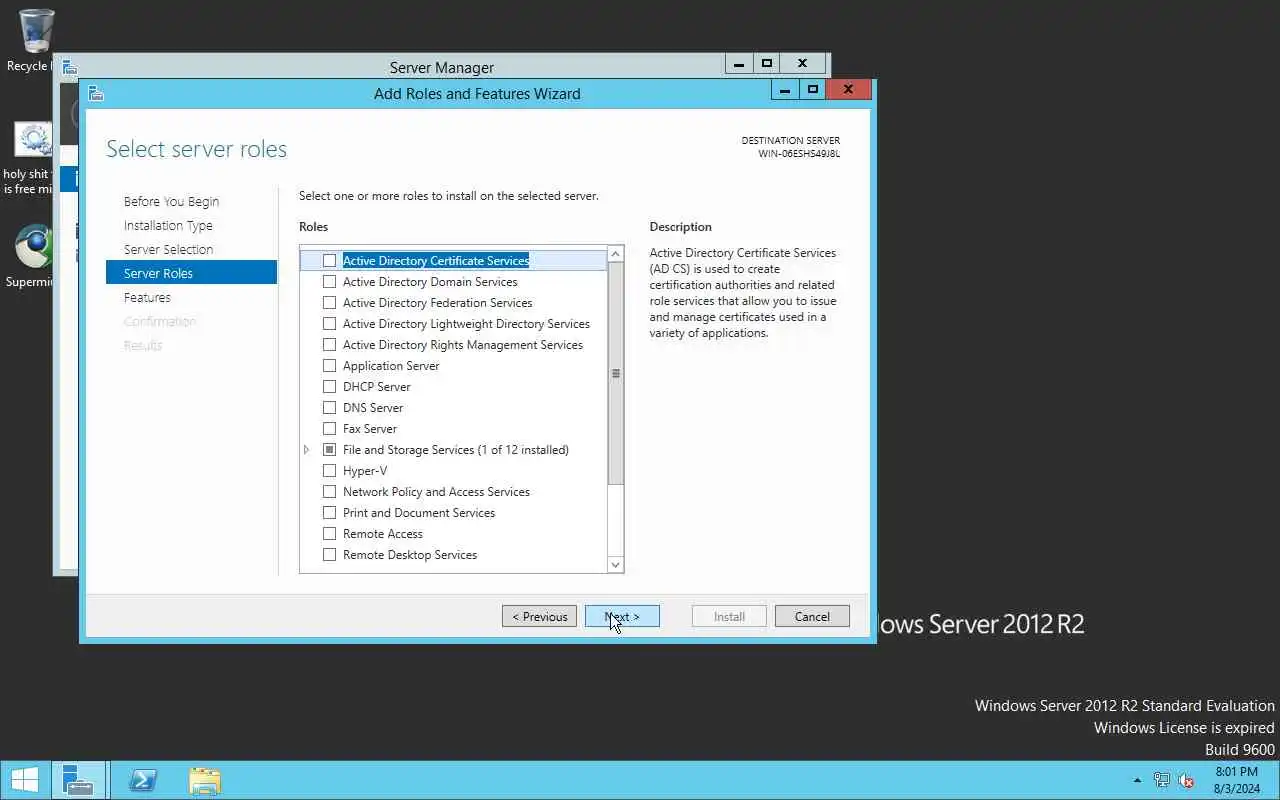Check the DHCP Server role
The width and height of the screenshot is (1280, 800).
[329, 386]
